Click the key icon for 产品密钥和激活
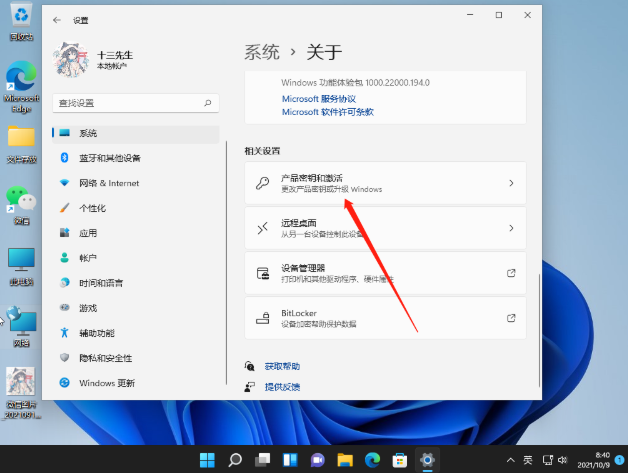 point(262,183)
